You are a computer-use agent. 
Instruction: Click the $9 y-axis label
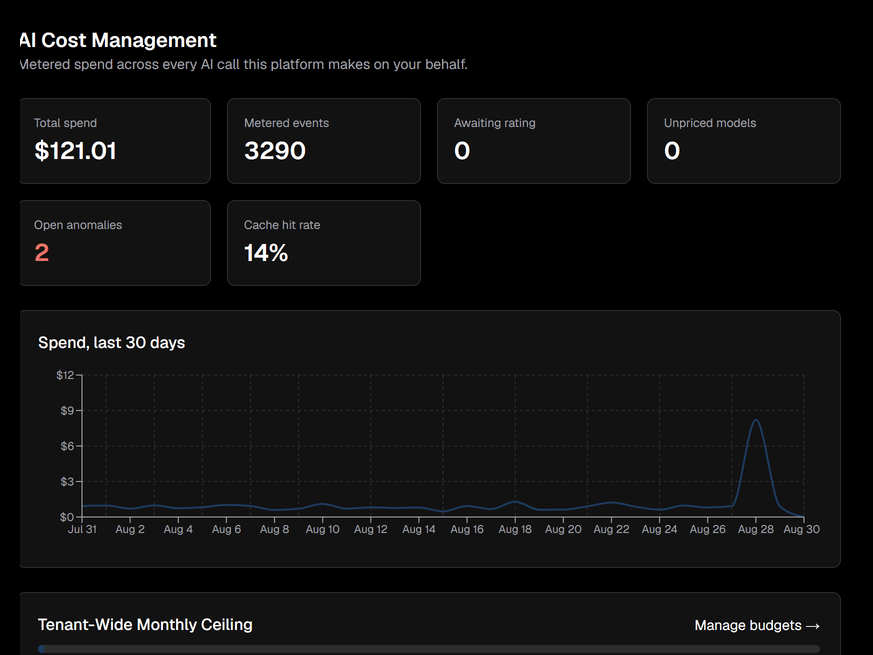click(x=67, y=411)
